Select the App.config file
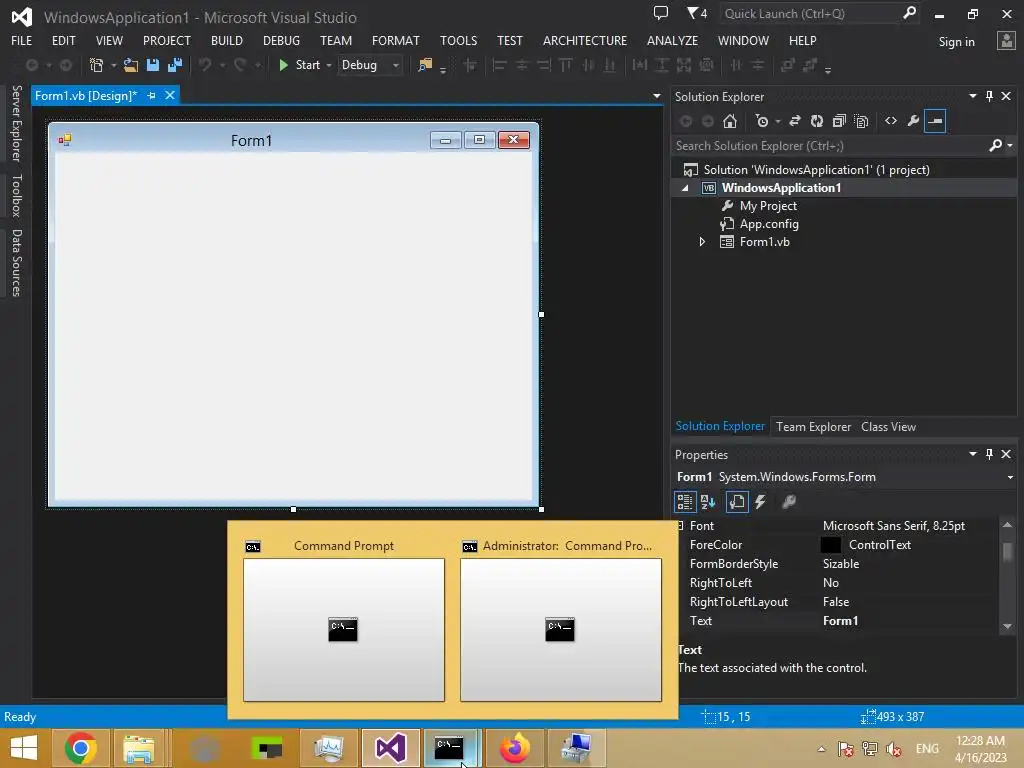Viewport: 1024px width, 768px height. [x=769, y=224]
